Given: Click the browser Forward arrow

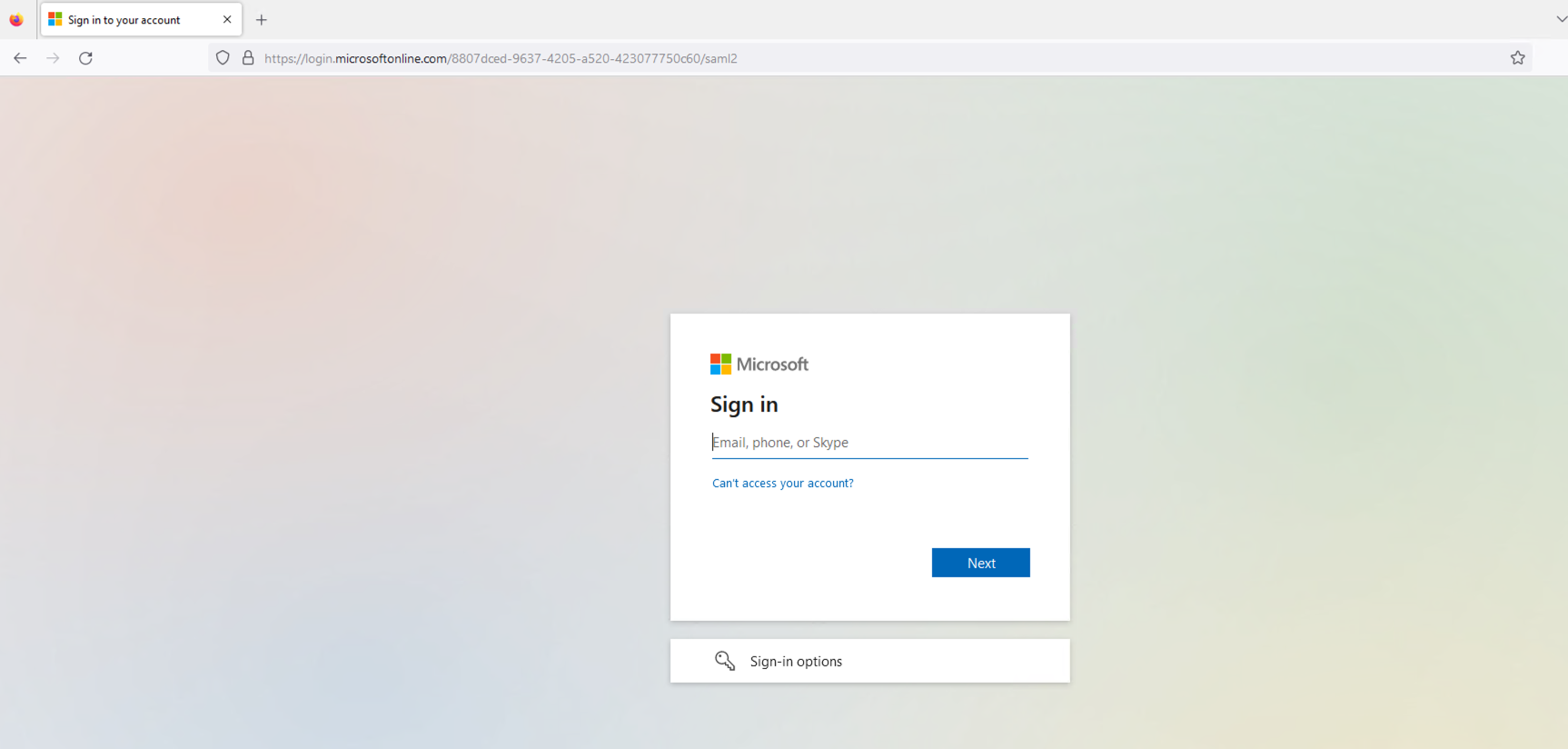Looking at the screenshot, I should click(x=53, y=58).
